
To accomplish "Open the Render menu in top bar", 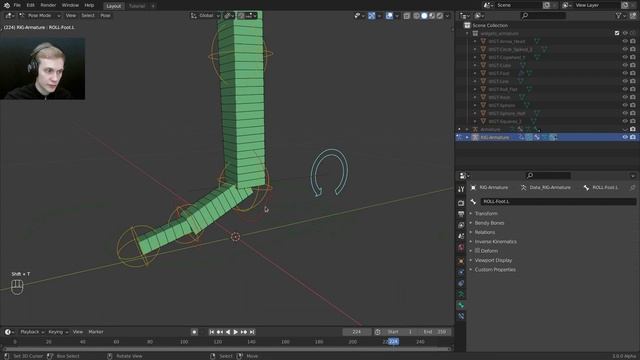I will tap(48, 5).
